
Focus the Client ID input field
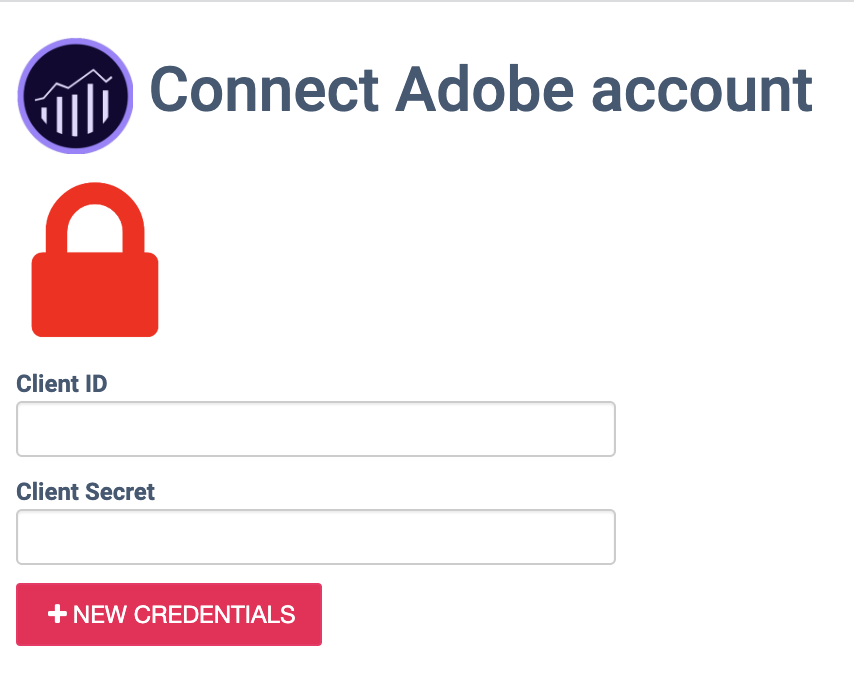coord(315,429)
